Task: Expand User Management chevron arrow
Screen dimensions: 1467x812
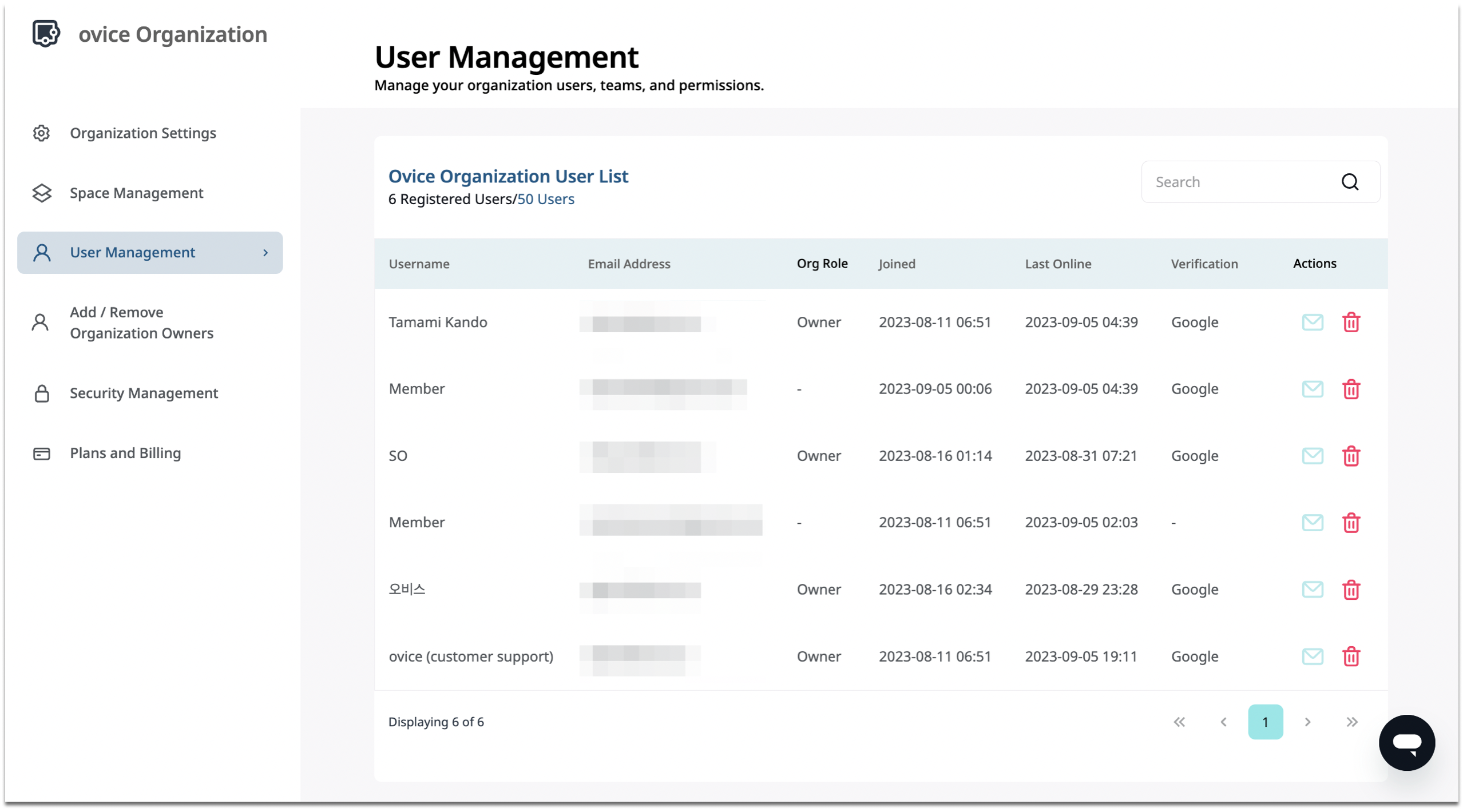Action: 265,253
